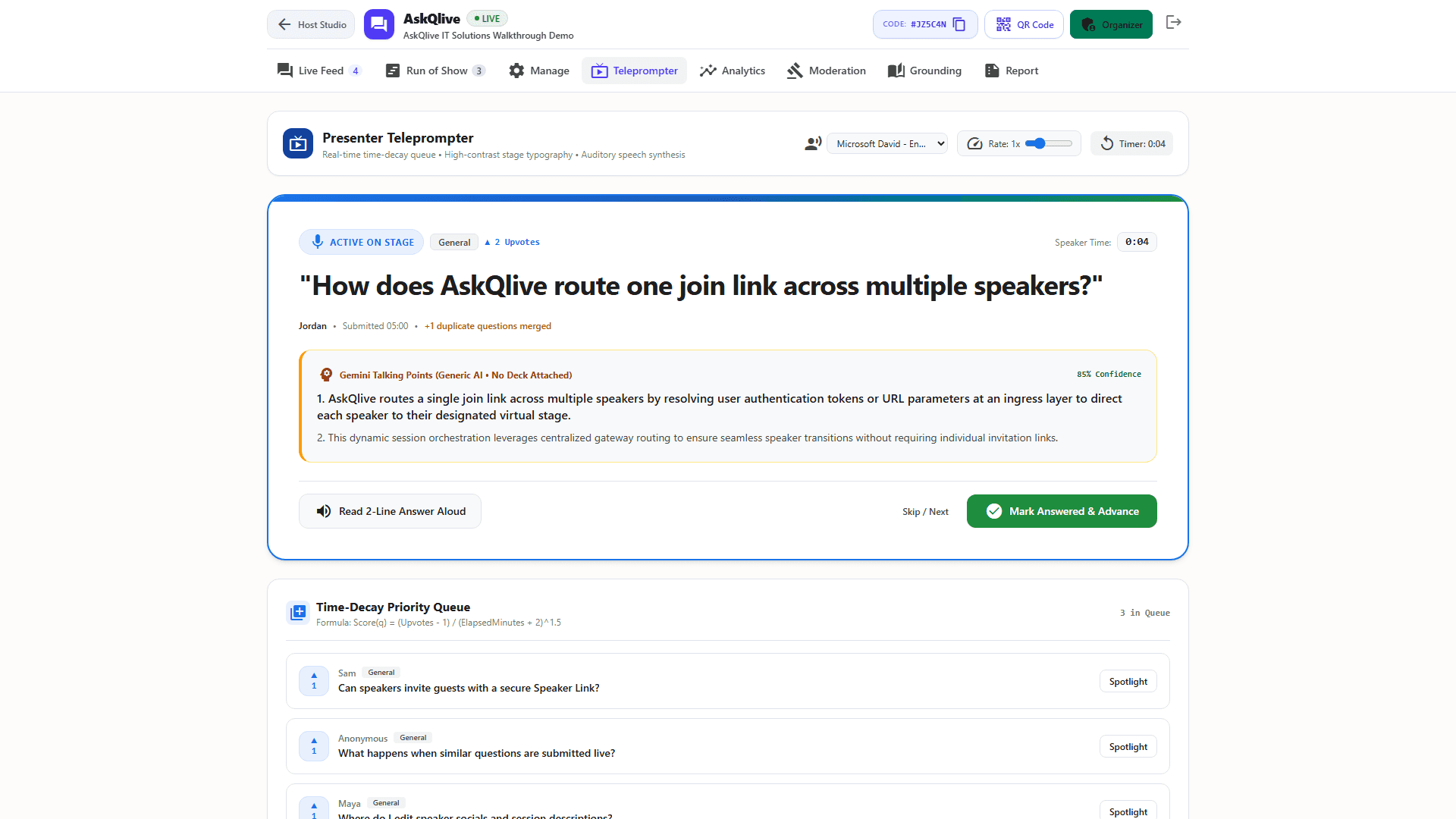Upvote Sam's Speaker Link question
The height and width of the screenshot is (819, 1456).
(314, 681)
